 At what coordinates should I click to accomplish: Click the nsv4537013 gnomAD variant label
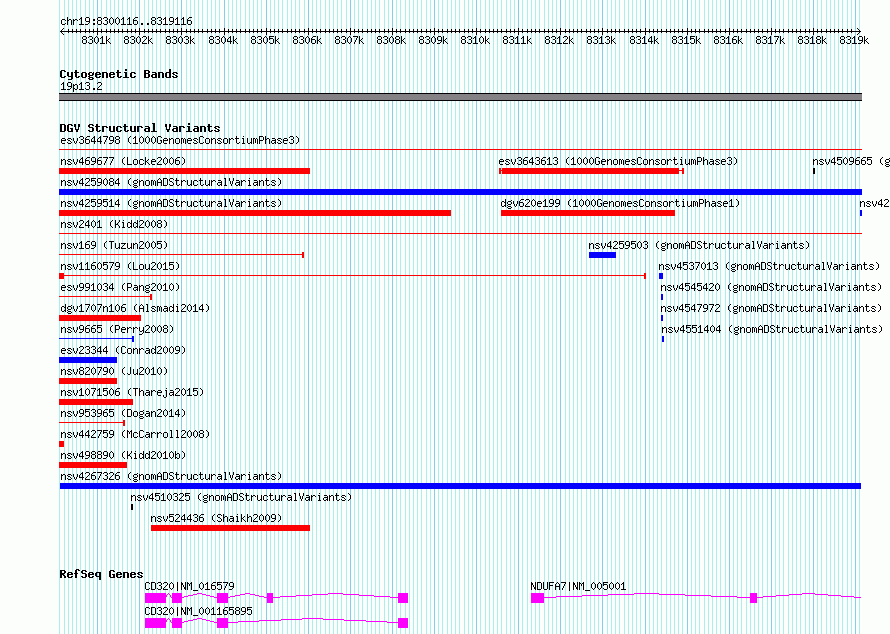click(769, 266)
